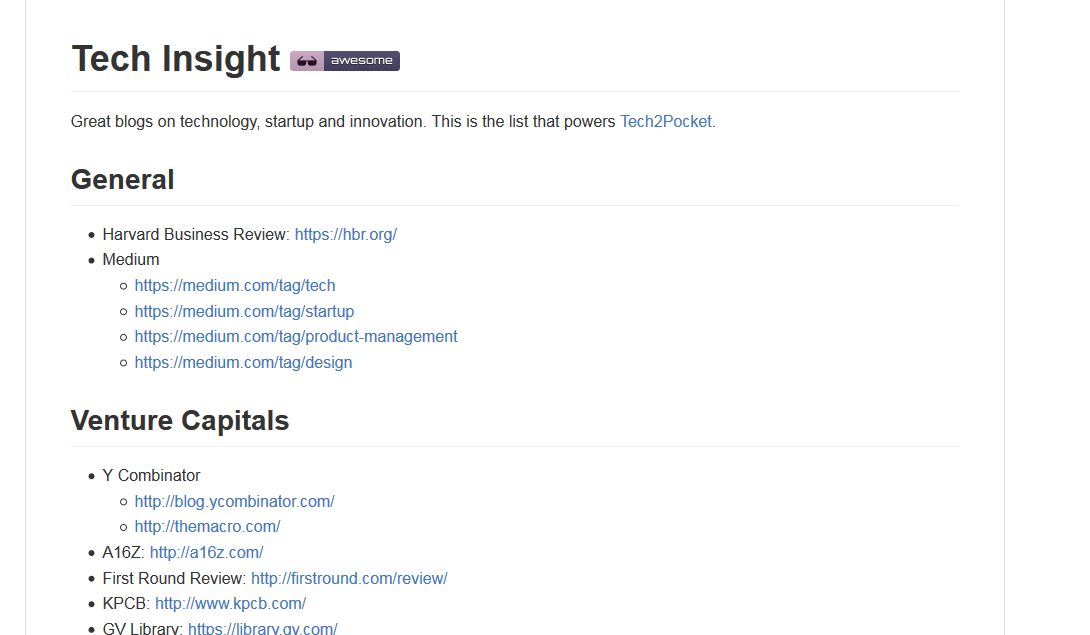Open the Tech2Pocket link
The image size is (1090, 635).
click(666, 122)
